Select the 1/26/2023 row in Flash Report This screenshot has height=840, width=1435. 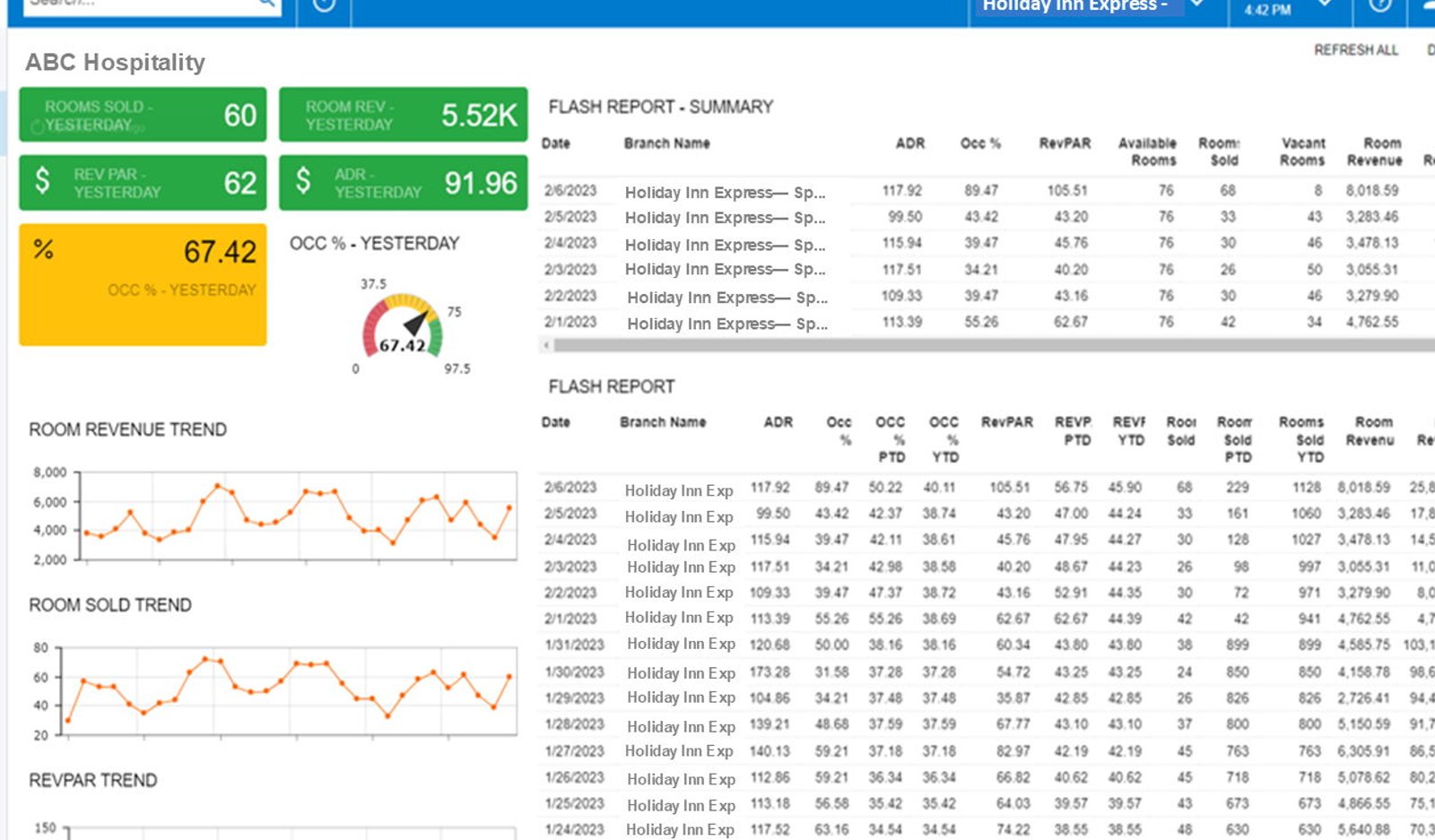point(987,777)
